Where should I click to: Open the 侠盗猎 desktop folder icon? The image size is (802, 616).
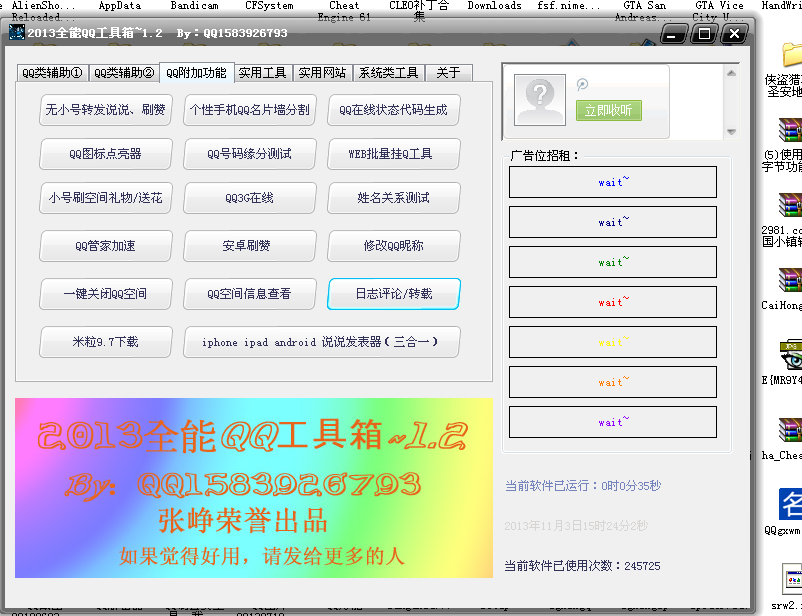(x=791, y=54)
